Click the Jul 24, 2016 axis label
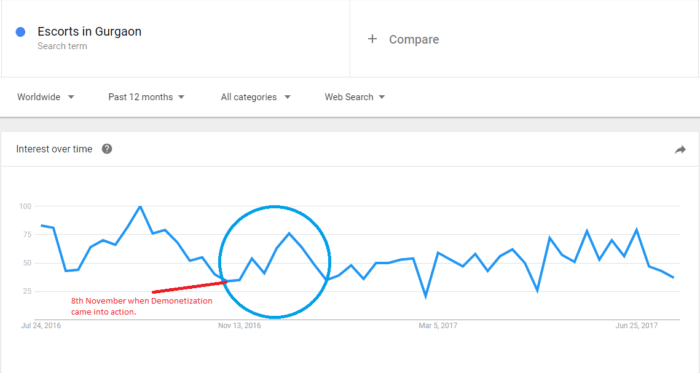700x373 pixels. pyautogui.click(x=41, y=325)
